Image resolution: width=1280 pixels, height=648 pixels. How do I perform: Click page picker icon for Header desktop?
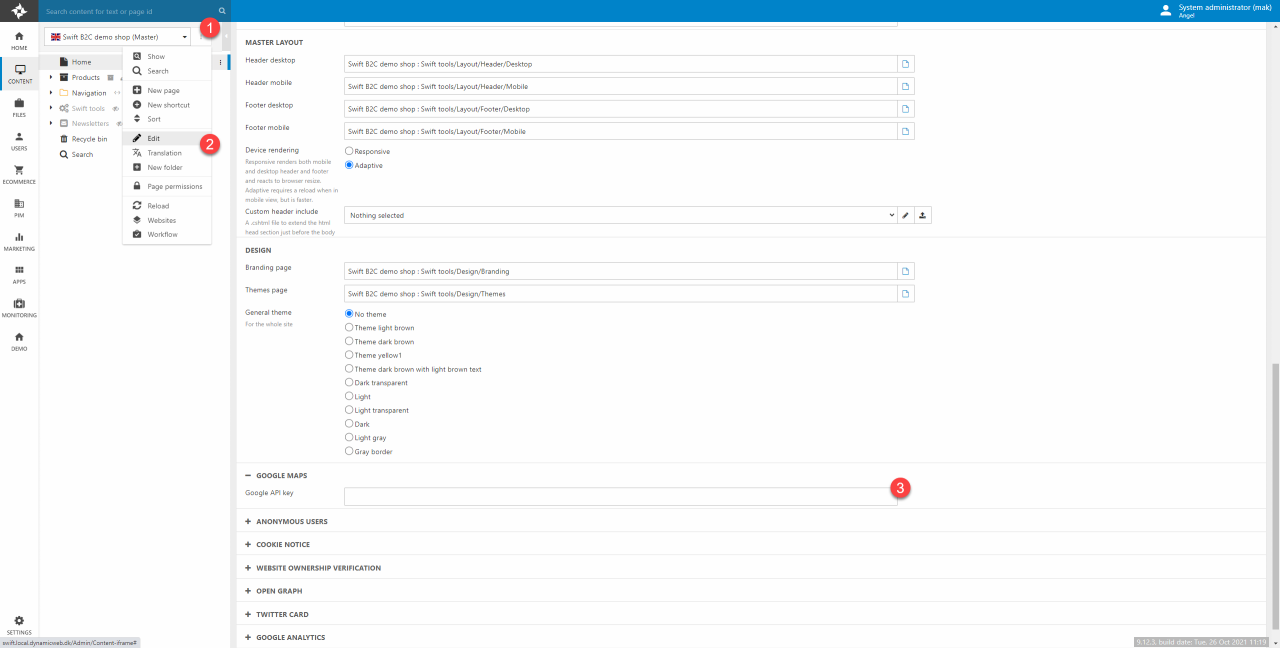(x=906, y=64)
